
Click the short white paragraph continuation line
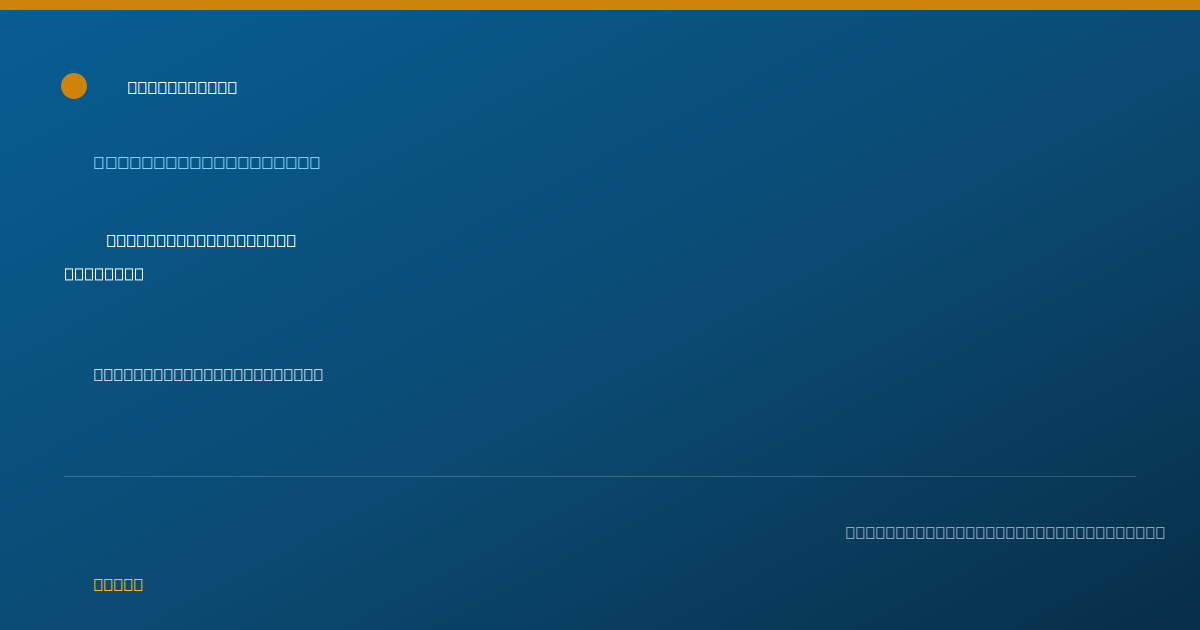point(104,274)
